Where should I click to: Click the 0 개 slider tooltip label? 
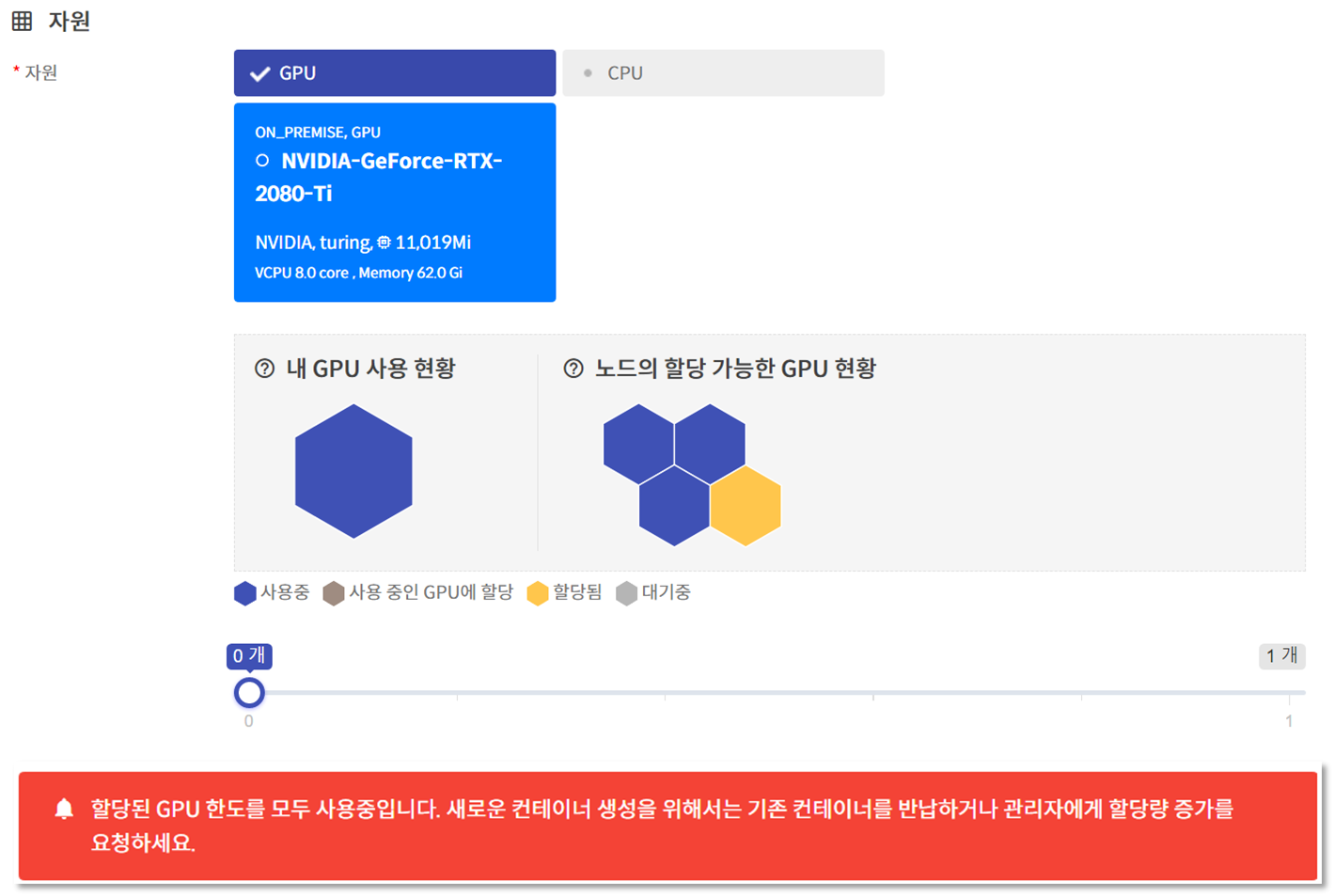pyautogui.click(x=249, y=655)
